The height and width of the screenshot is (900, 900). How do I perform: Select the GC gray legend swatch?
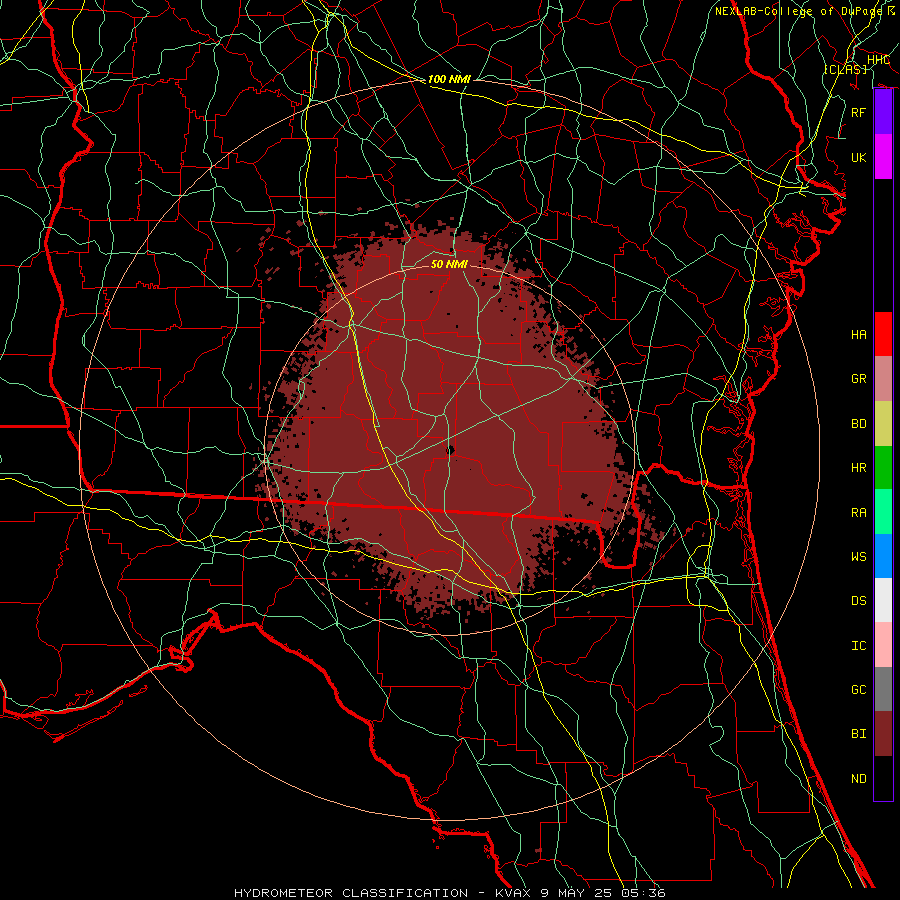pyautogui.click(x=883, y=689)
